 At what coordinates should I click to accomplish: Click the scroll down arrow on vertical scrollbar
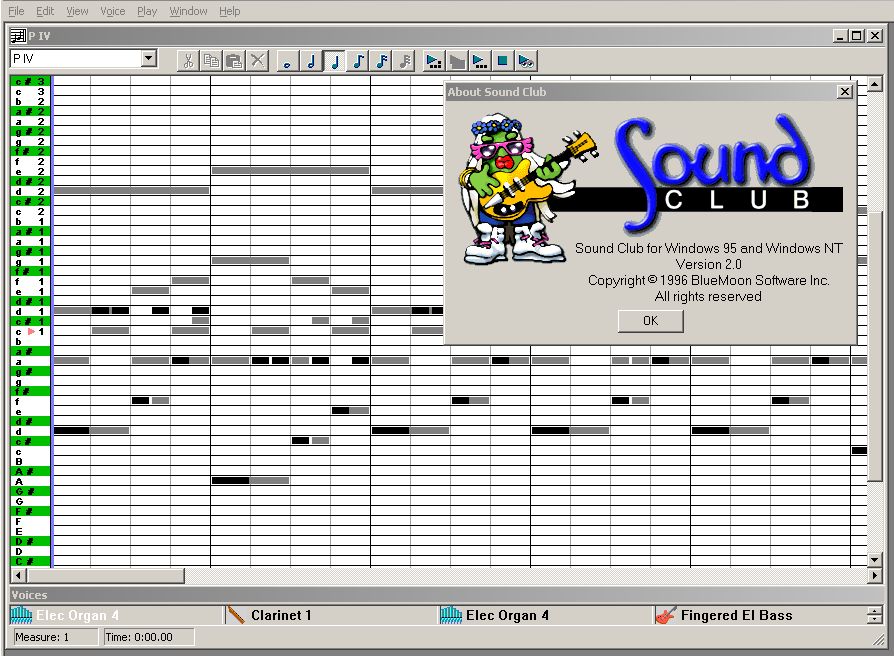point(875,559)
